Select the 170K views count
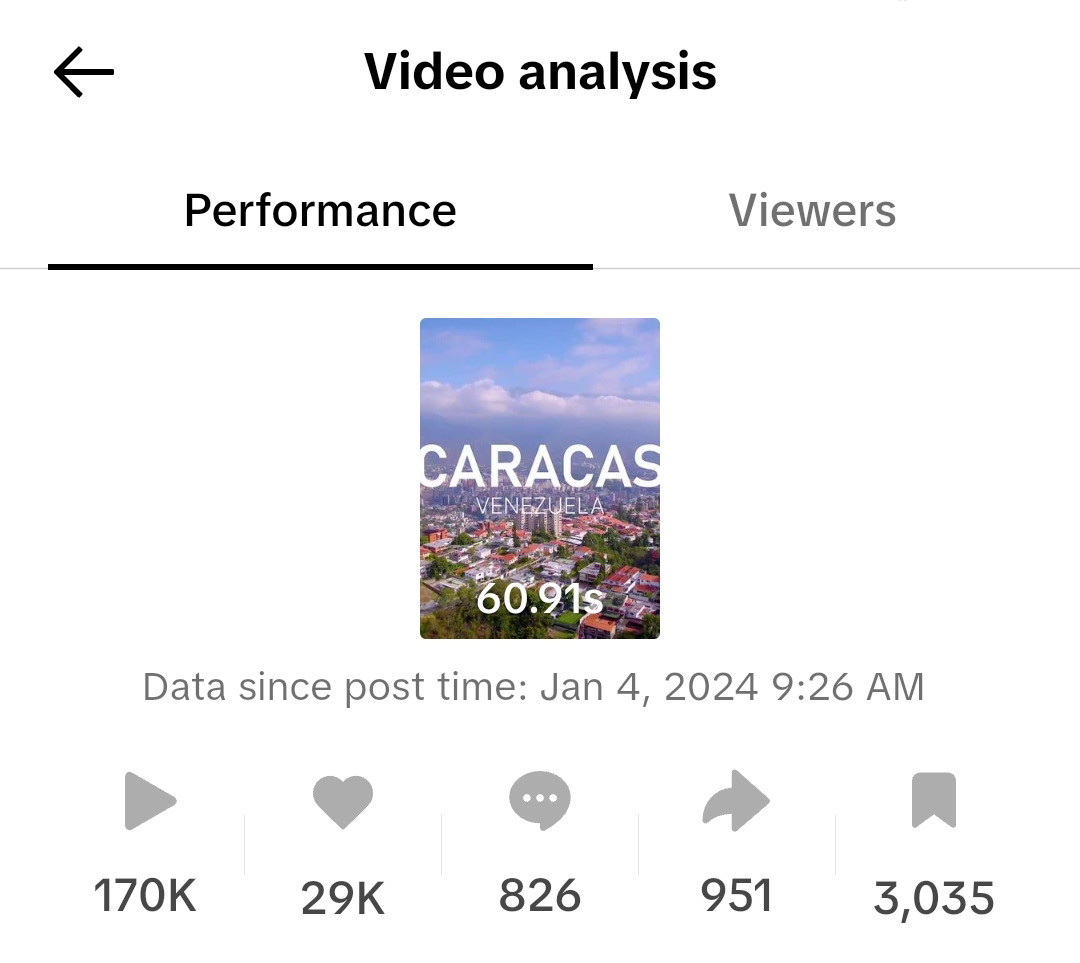Viewport: 1080px width, 963px height. (x=145, y=895)
